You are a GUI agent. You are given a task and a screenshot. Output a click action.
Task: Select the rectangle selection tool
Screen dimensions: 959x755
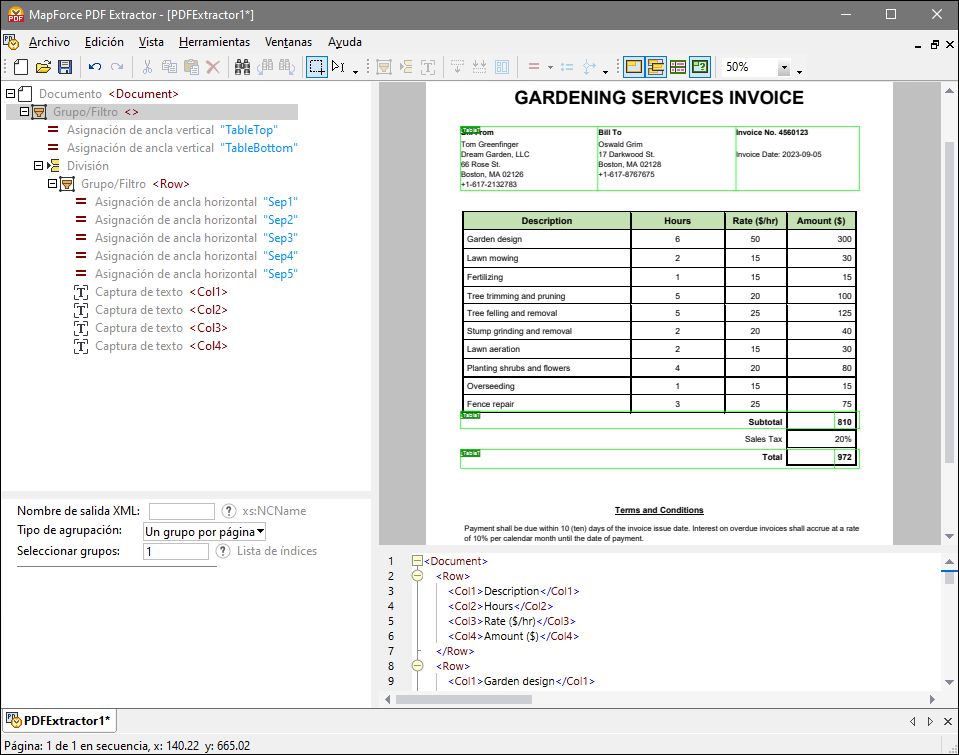pos(316,67)
